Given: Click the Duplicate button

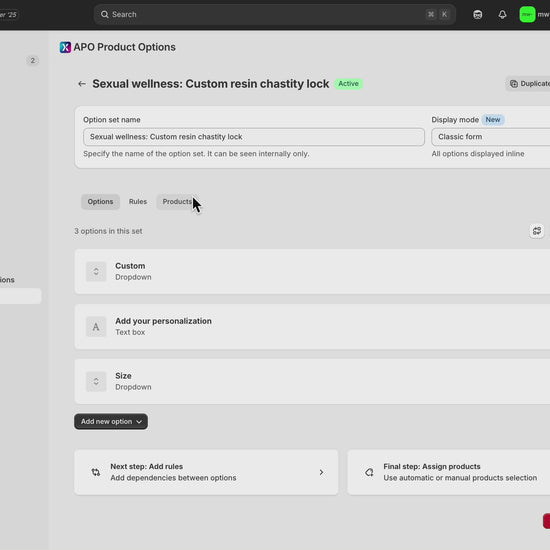Looking at the screenshot, I should [x=528, y=83].
